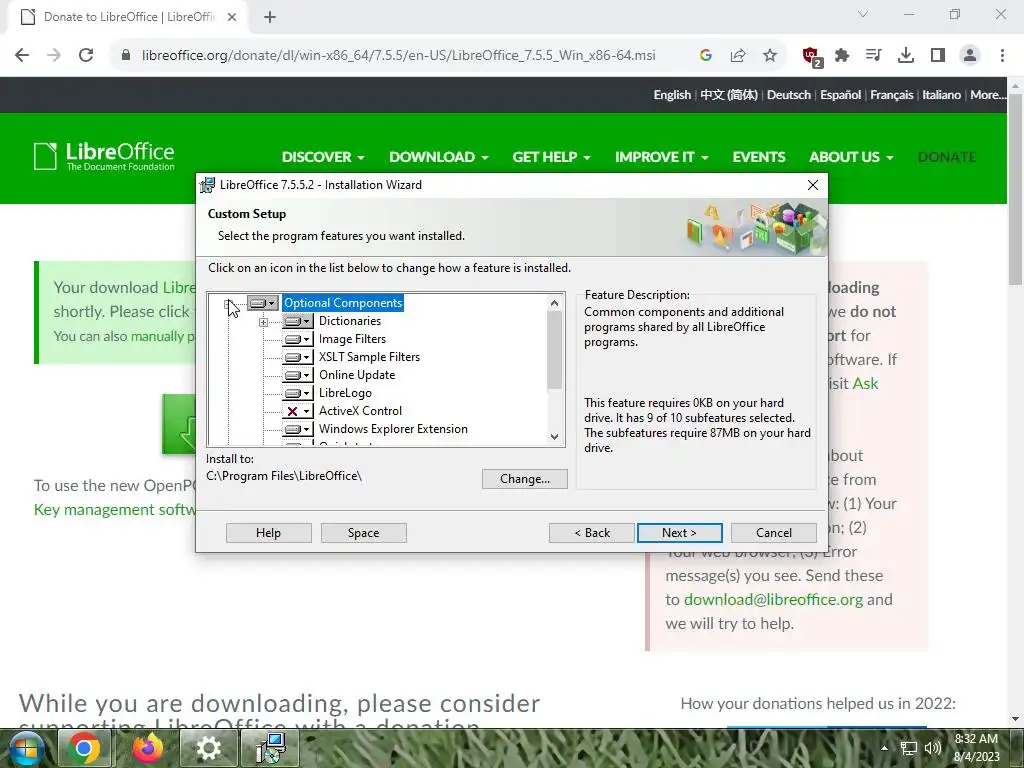Open Image Filters feature install dropdown
Screen dimensions: 1024x768
coord(297,339)
